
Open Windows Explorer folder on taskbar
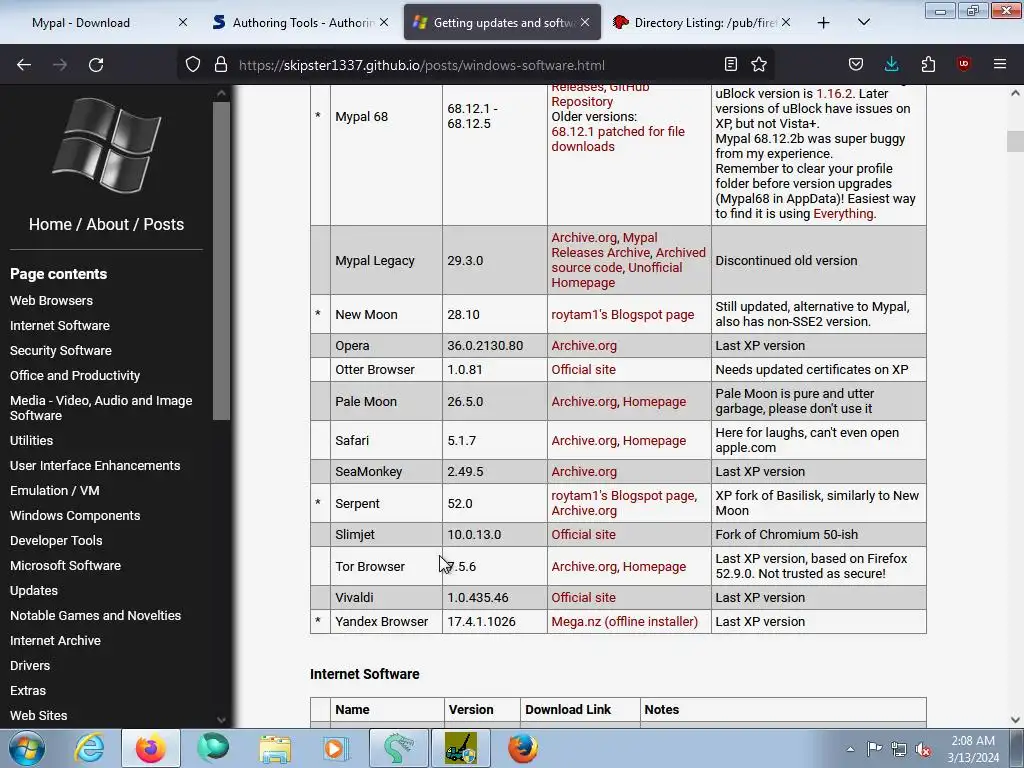coord(275,748)
